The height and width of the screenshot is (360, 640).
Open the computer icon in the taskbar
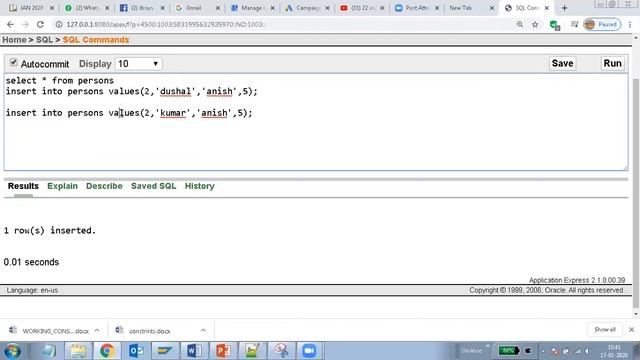pos(49,351)
